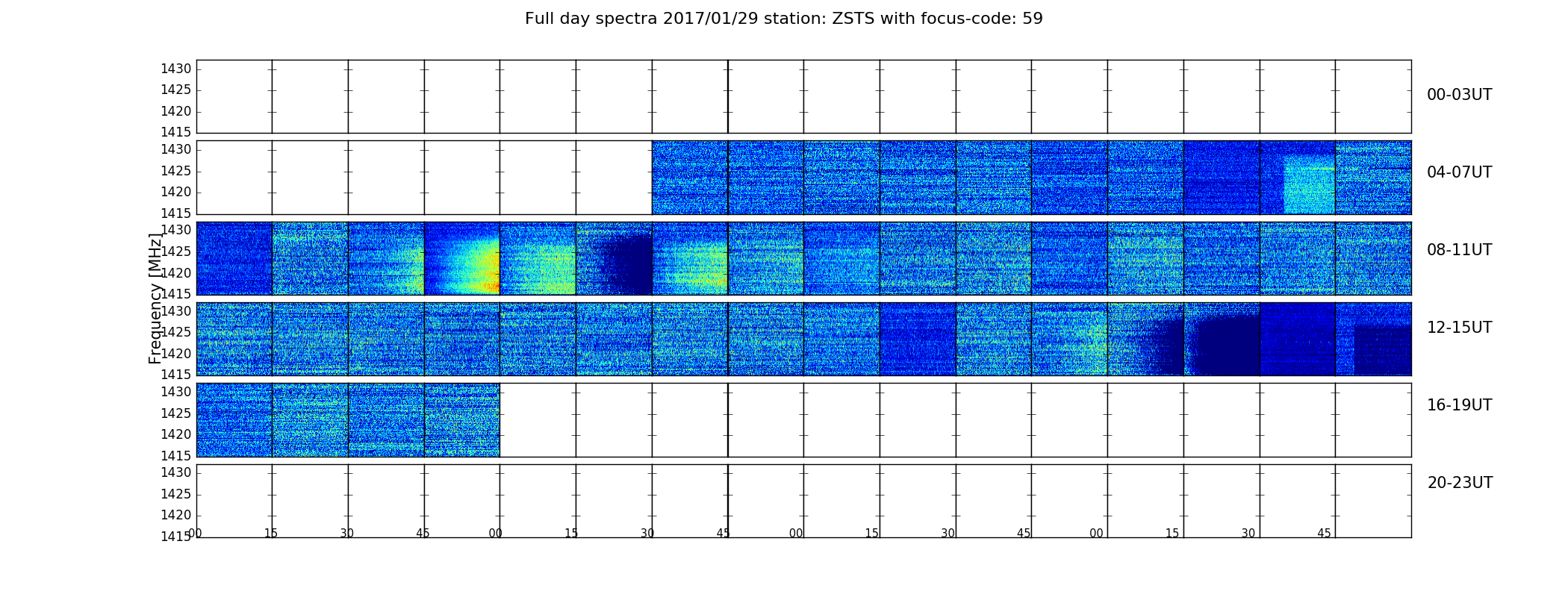Image resolution: width=1568 pixels, height=597 pixels.
Task: Click the 1420 tick of the 04-07UT row
Action: [x=176, y=193]
